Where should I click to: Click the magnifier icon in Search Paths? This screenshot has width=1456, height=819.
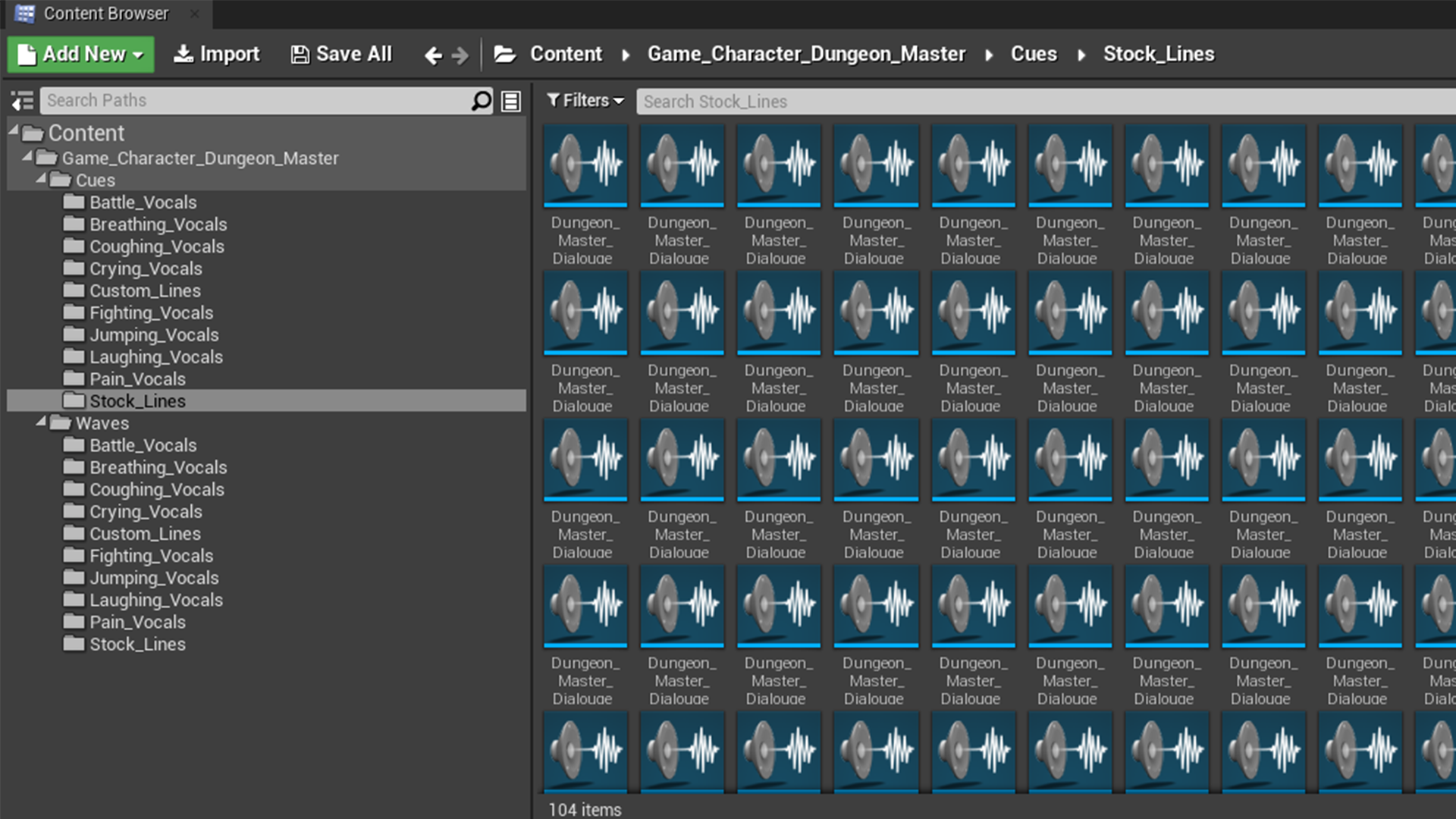click(x=481, y=101)
